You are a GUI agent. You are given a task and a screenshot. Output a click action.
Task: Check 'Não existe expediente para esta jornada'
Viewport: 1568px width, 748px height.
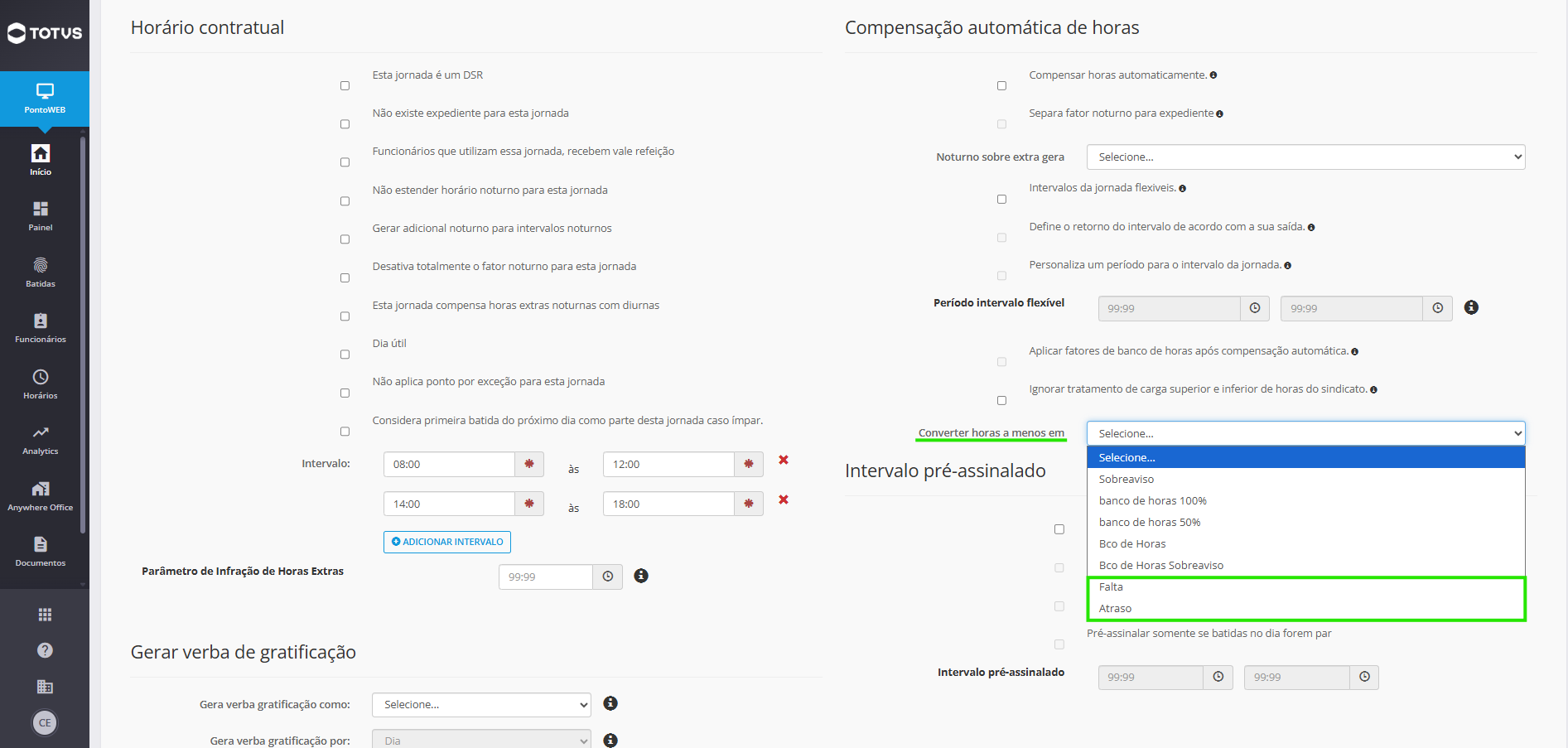(345, 124)
